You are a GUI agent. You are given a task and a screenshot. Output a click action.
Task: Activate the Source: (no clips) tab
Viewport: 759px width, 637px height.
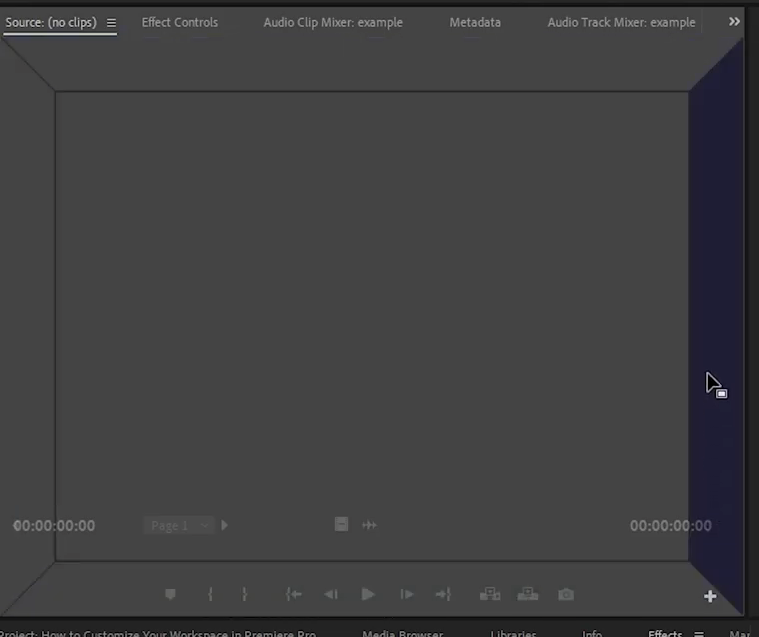(51, 22)
